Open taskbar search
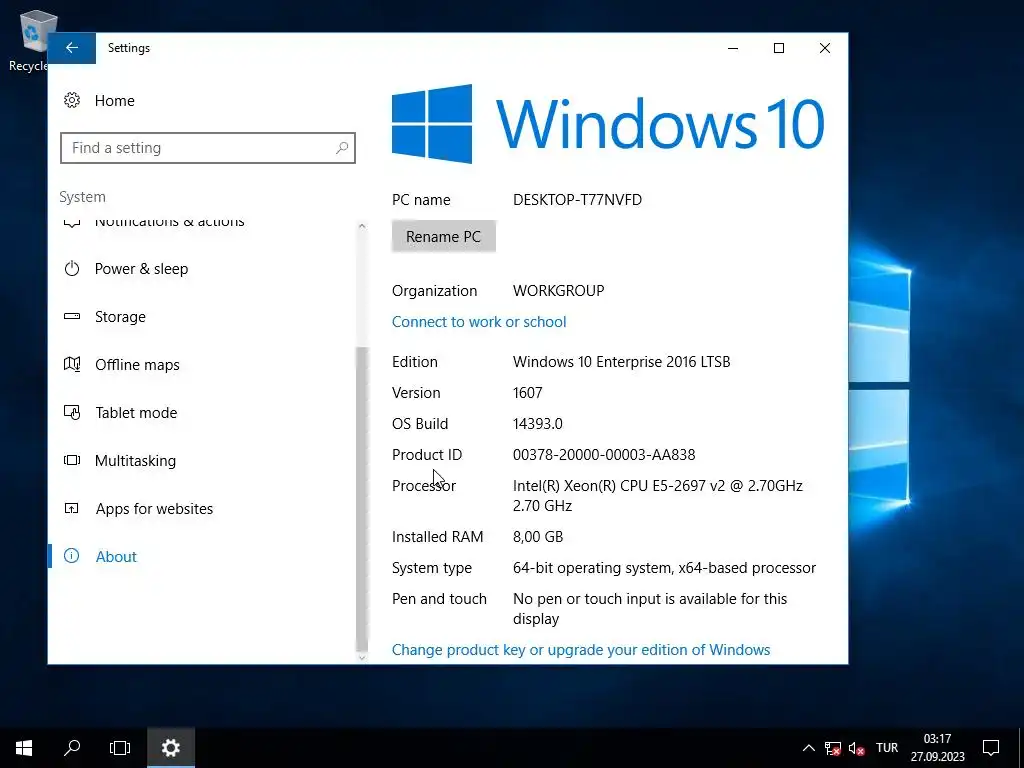The height and width of the screenshot is (768, 1024). tap(72, 748)
